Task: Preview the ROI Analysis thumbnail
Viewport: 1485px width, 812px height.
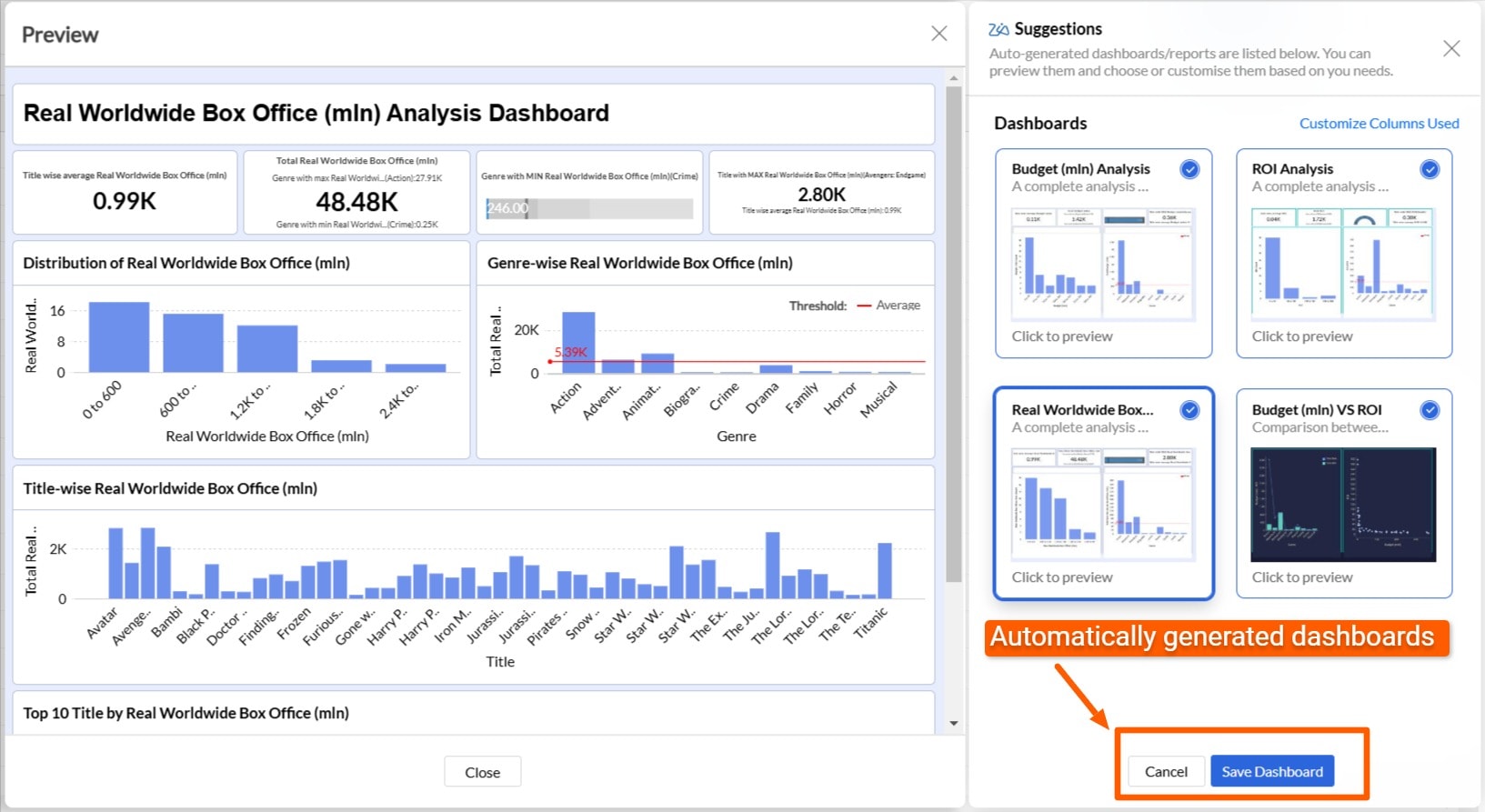Action: point(1343,264)
